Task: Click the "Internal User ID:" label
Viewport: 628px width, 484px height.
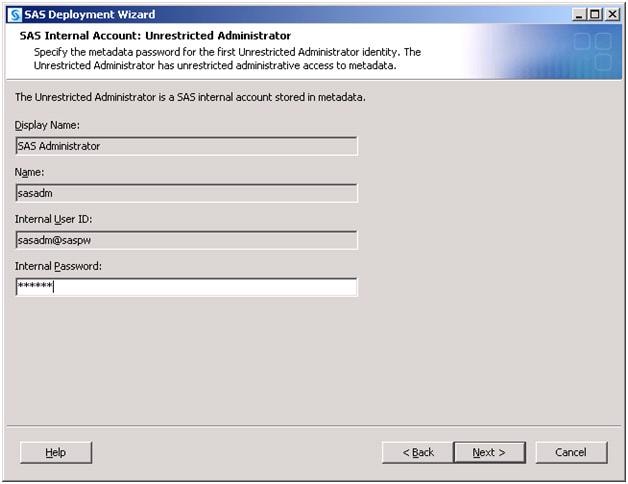Action: [54, 219]
